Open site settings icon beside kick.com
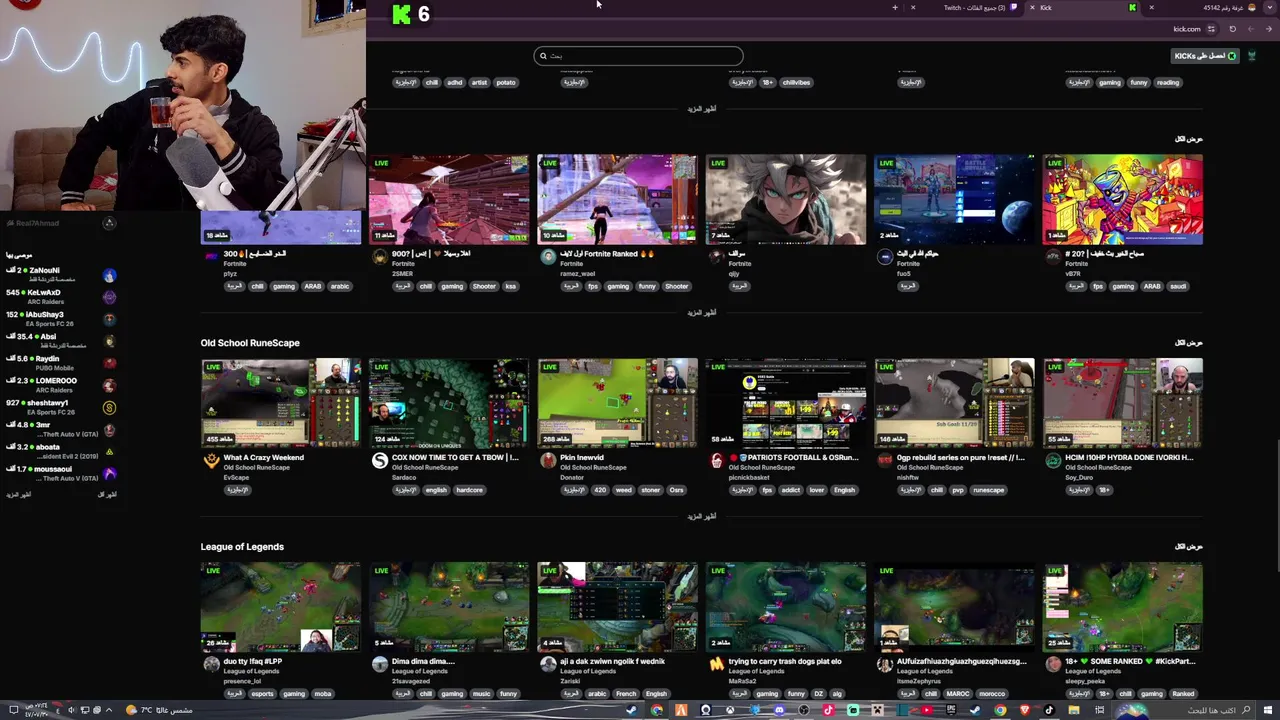Viewport: 1280px width, 720px height. [1211, 29]
